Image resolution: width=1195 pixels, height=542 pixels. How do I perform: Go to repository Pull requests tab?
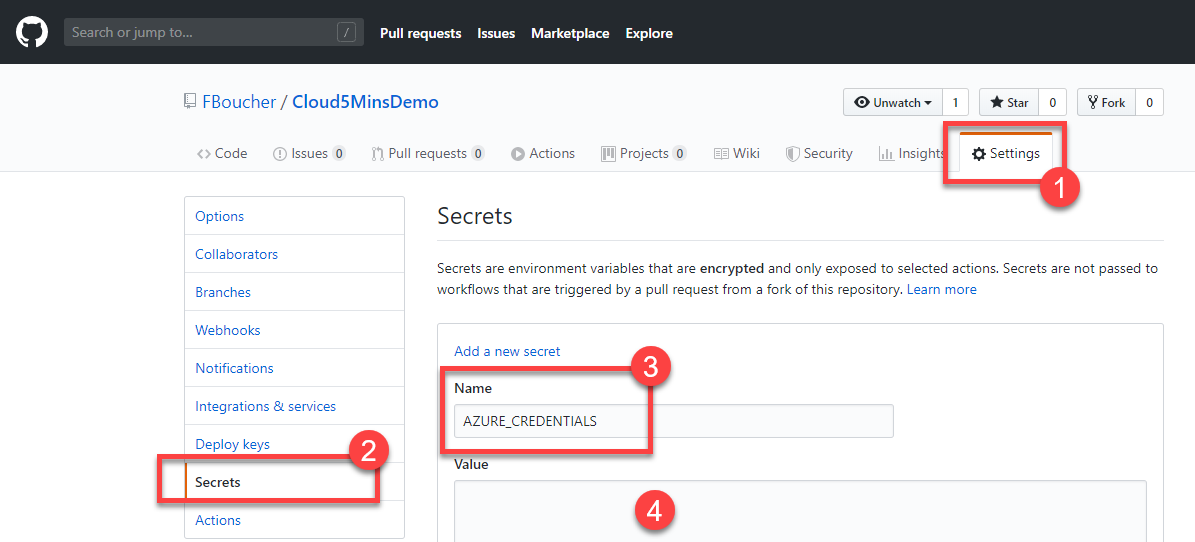427,153
